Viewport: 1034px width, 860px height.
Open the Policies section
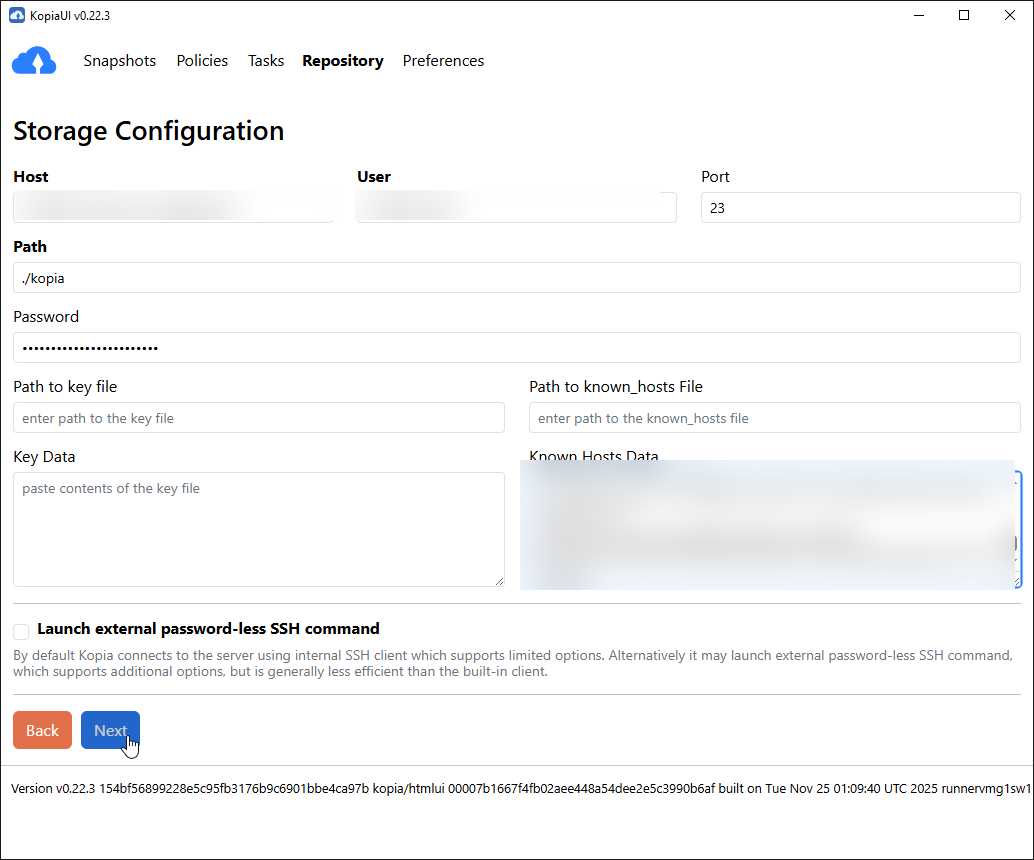[202, 61]
